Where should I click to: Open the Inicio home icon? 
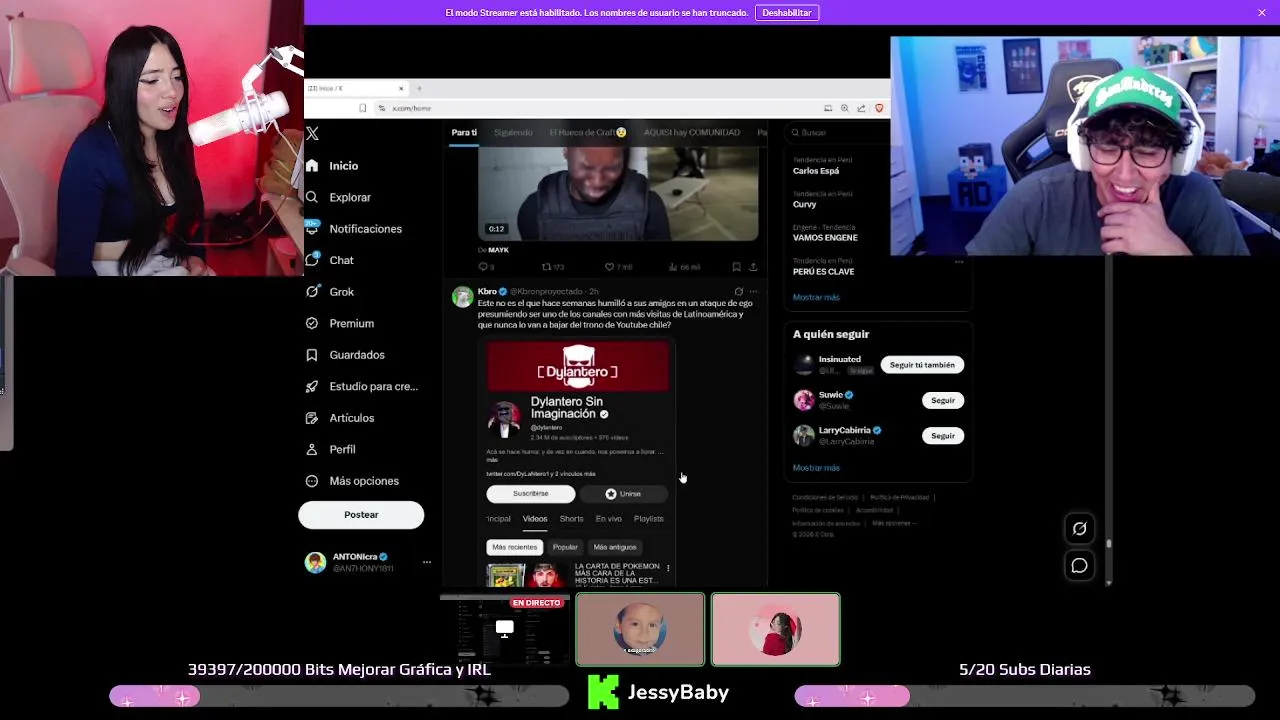tap(312, 166)
